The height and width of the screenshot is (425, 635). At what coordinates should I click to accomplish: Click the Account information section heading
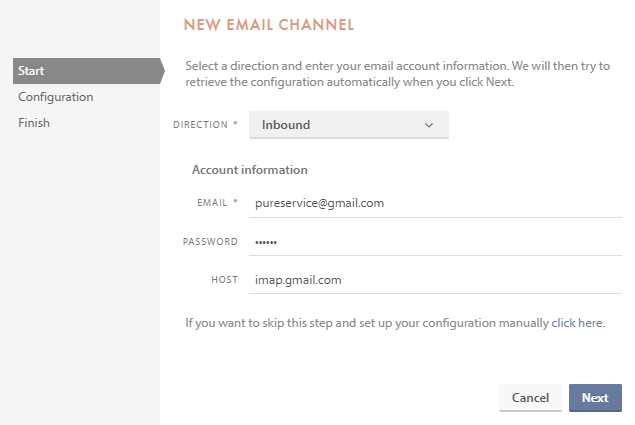[250, 170]
